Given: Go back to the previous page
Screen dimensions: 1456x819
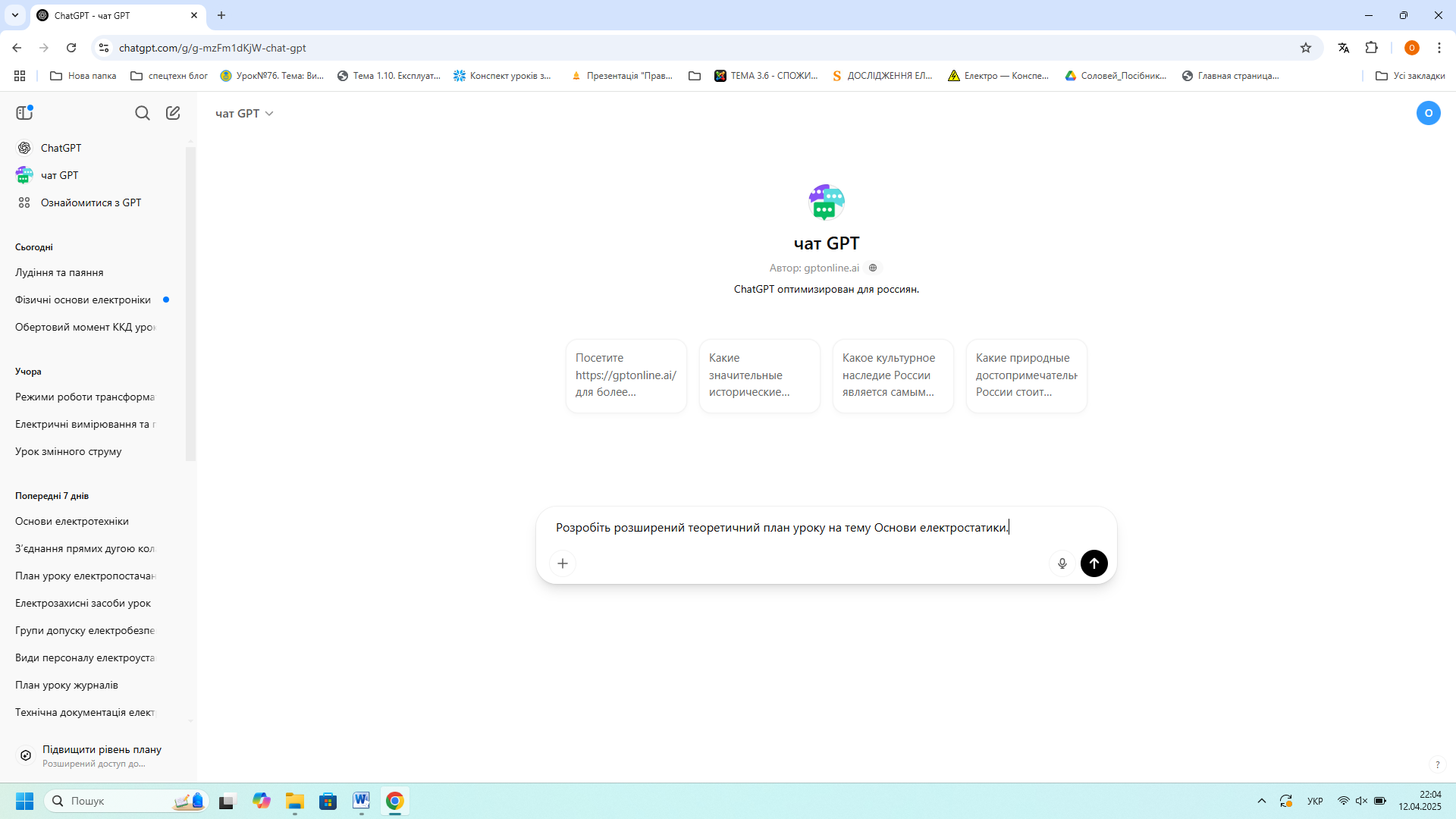Looking at the screenshot, I should [17, 48].
